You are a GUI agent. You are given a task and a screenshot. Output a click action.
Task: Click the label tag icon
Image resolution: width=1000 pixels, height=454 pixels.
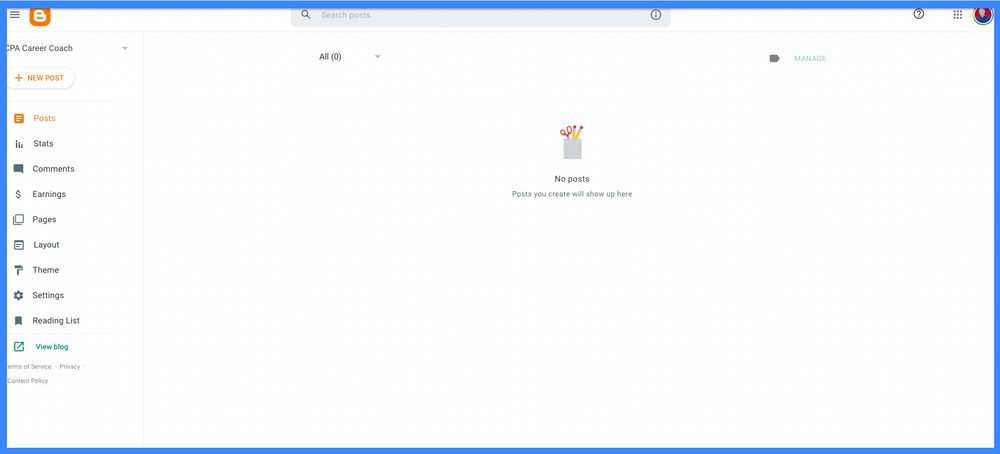pos(774,58)
